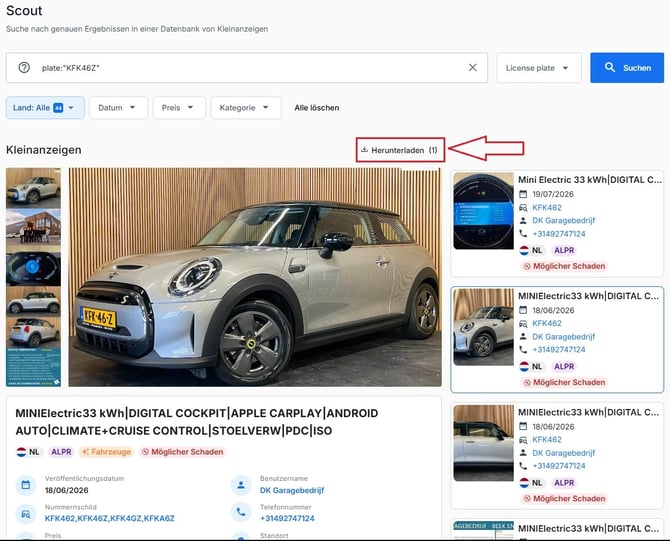The width and height of the screenshot is (670, 541).
Task: Click the download icon beside Herunterladen
Action: pos(364,150)
